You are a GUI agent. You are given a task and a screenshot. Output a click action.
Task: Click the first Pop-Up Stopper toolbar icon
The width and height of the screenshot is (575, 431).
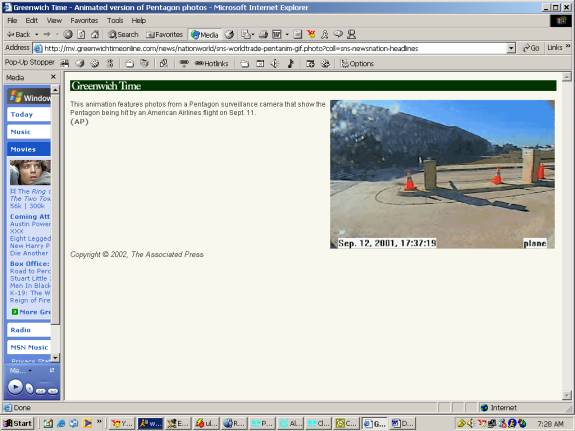(x=65, y=63)
